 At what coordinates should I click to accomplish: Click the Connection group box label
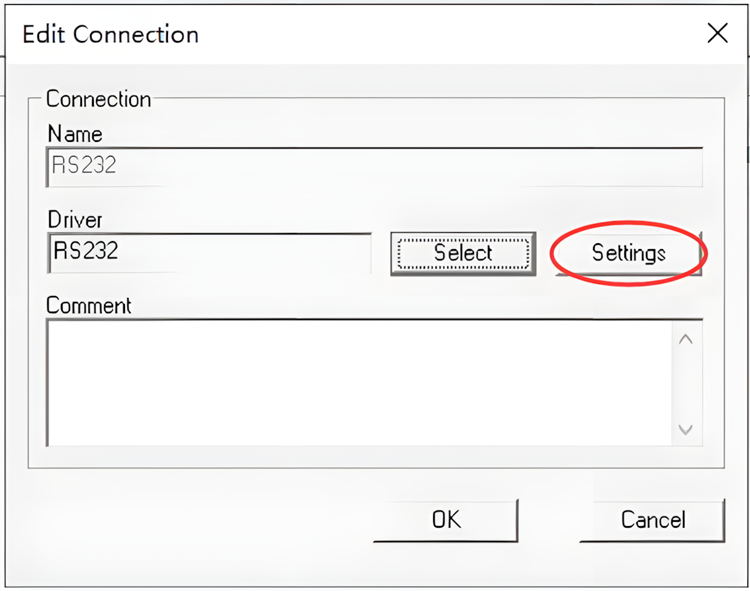(x=98, y=99)
